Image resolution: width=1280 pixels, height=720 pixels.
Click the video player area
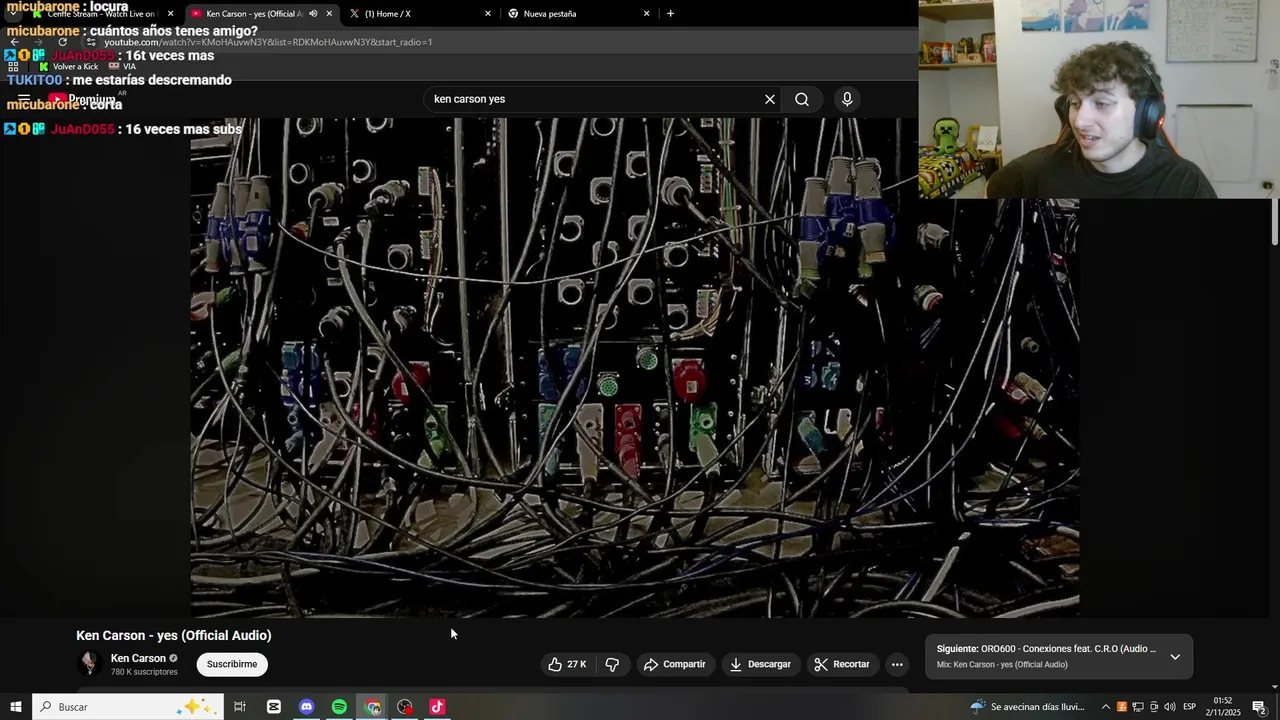pos(634,367)
